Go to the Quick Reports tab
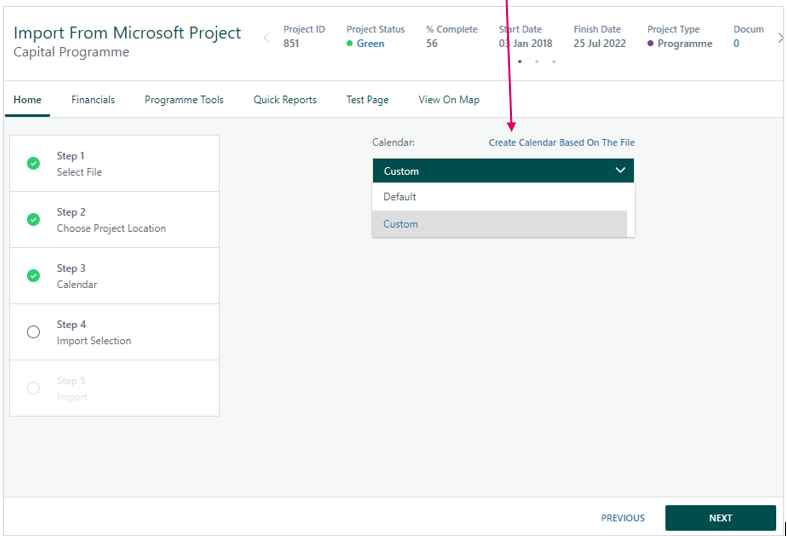This screenshot has height=536, width=787. (x=285, y=99)
